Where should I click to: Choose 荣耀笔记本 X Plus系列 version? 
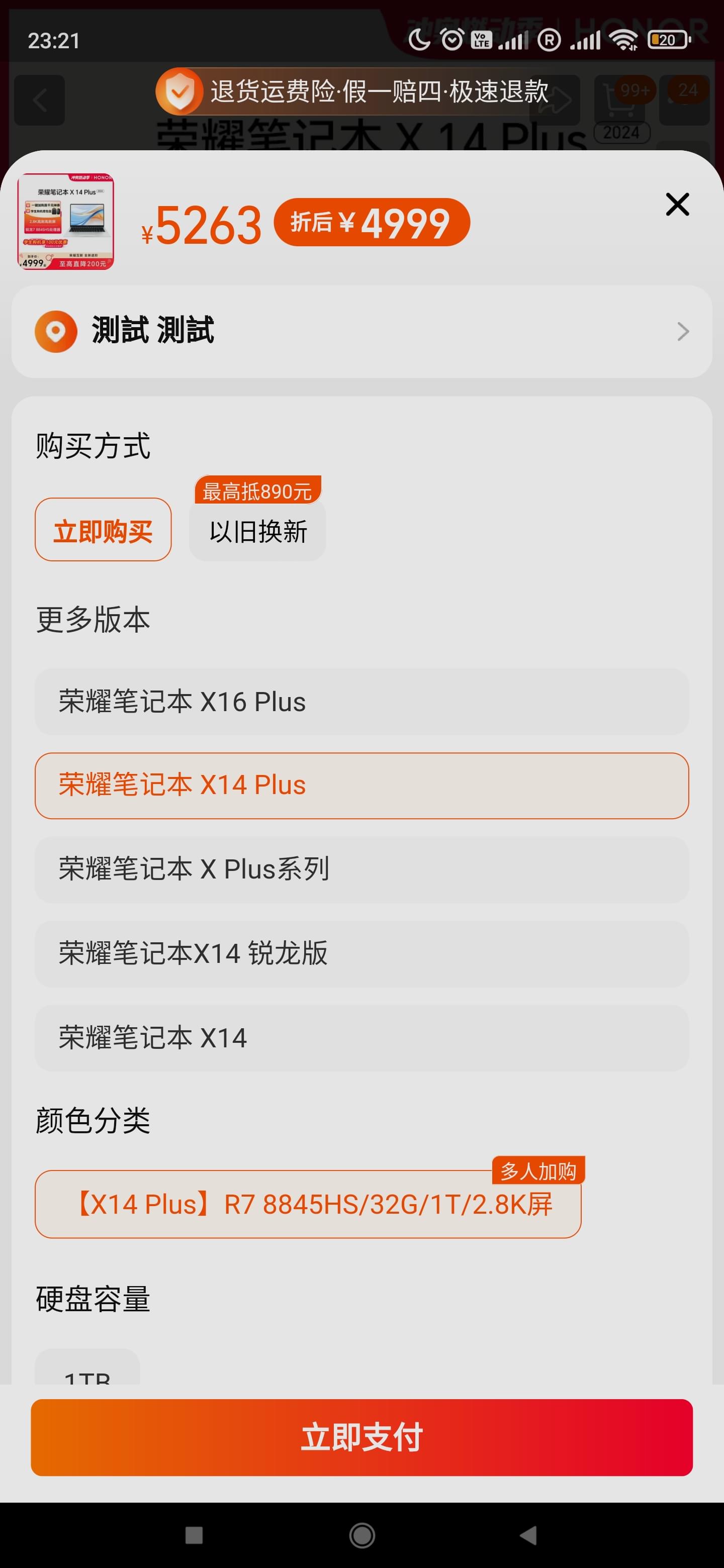tap(361, 869)
